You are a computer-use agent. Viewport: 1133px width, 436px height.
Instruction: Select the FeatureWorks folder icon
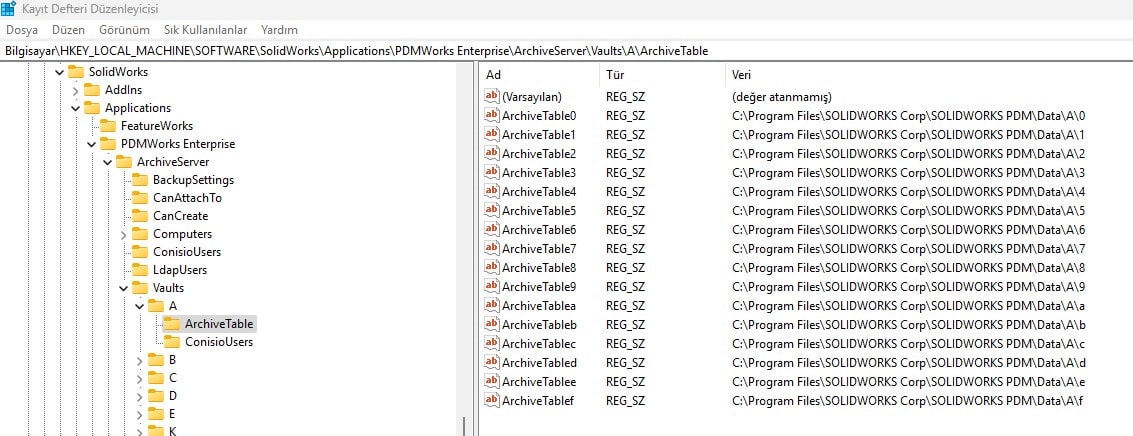point(108,126)
